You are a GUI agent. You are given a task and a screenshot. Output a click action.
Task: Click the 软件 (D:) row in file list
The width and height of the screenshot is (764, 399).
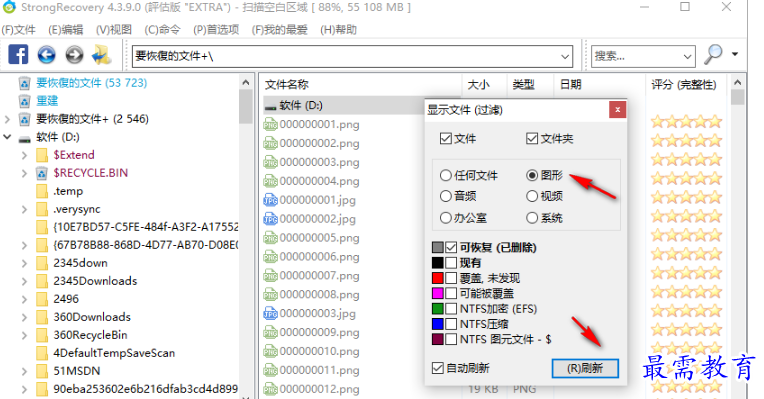[x=344, y=105]
